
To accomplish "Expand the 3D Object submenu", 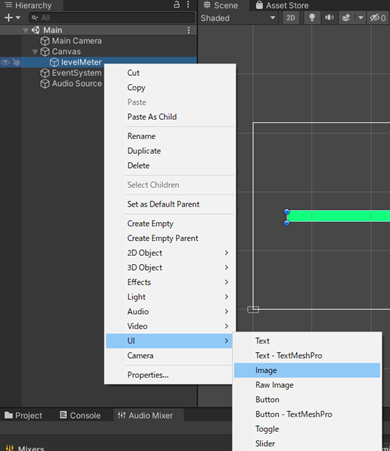I will pyautogui.click(x=170, y=267).
